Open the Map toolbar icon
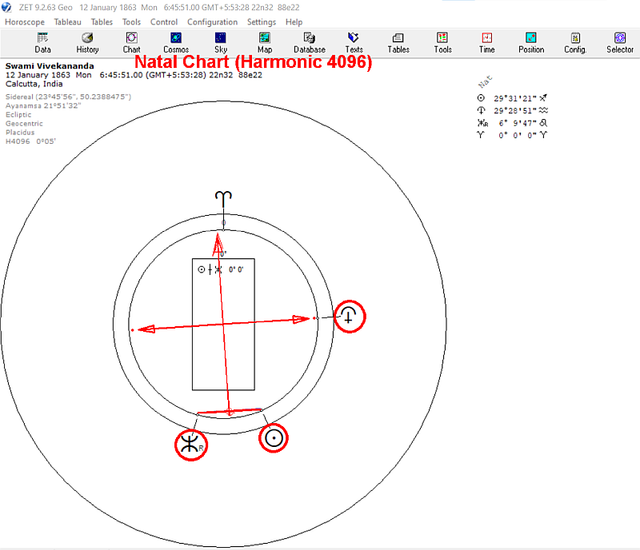 pos(264,43)
